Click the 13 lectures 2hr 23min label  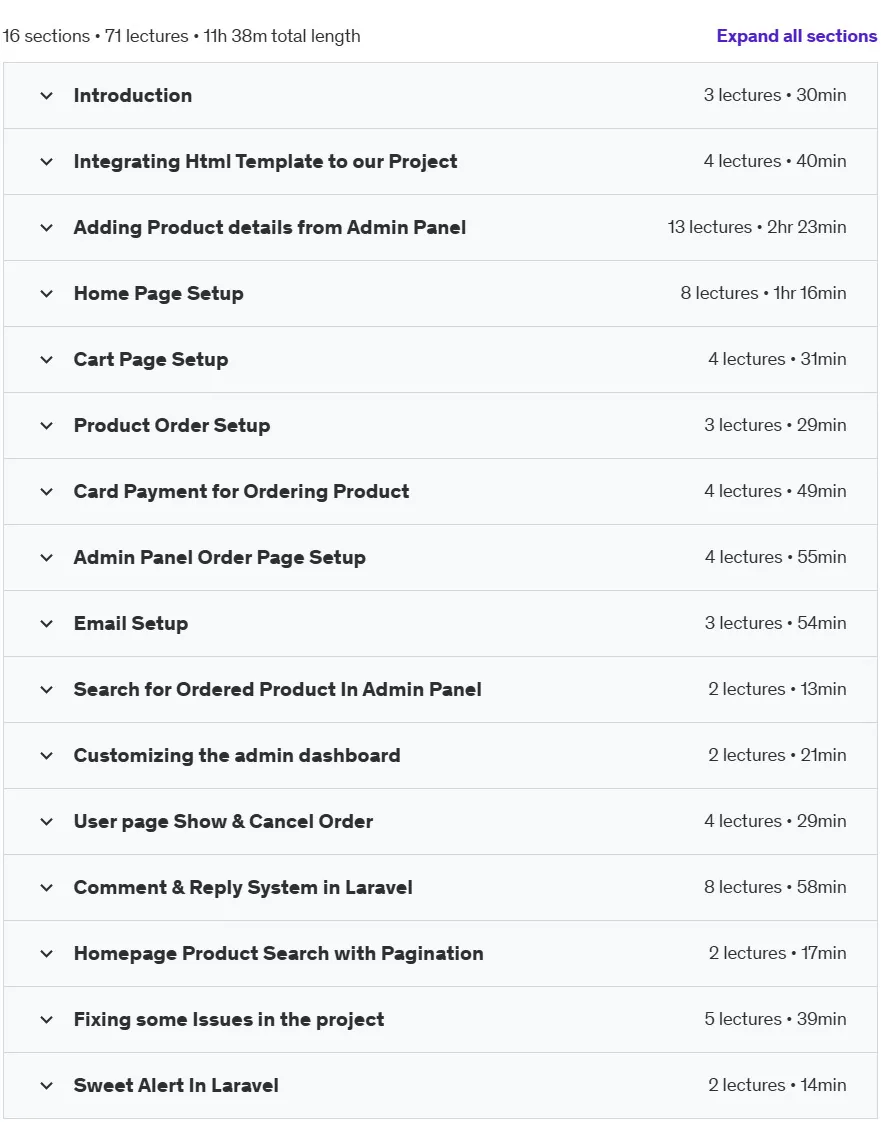(x=756, y=228)
